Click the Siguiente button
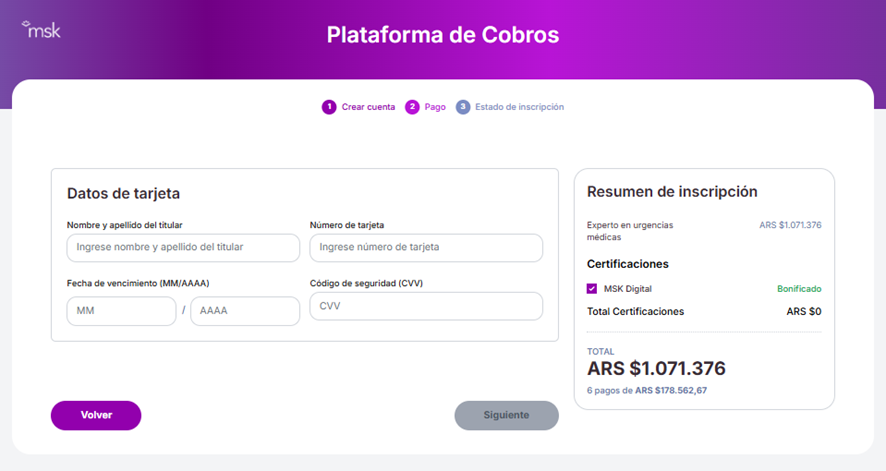Screen dimensions: 886x471 [506, 415]
